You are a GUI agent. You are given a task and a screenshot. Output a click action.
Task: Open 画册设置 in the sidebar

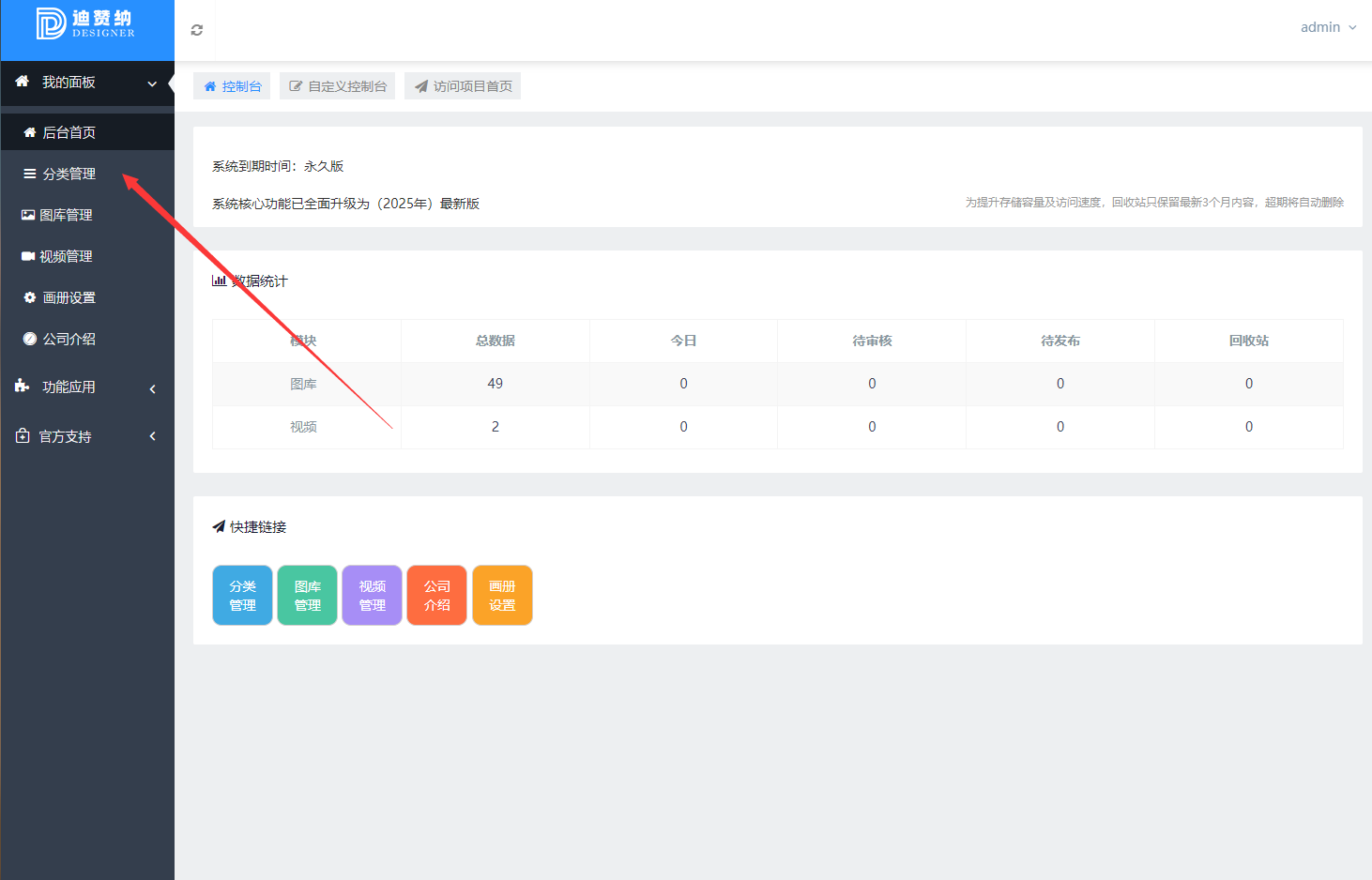pos(87,297)
